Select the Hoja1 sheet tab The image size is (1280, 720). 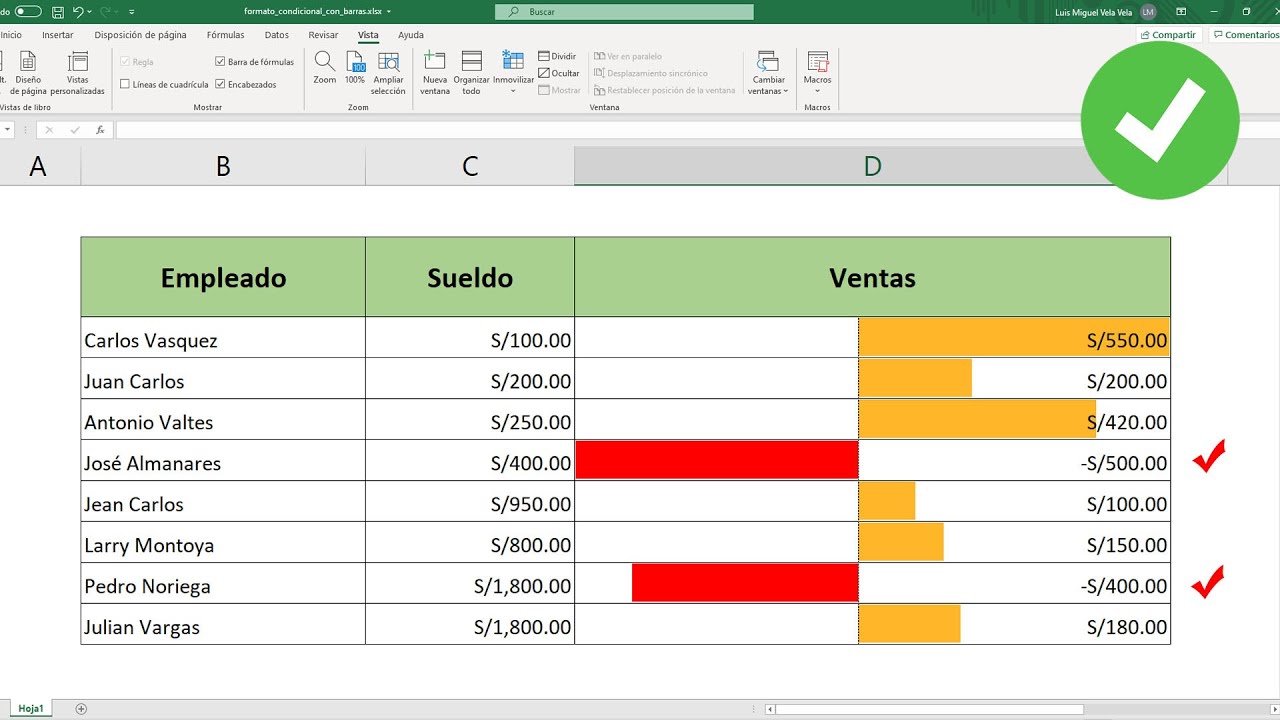(x=31, y=708)
